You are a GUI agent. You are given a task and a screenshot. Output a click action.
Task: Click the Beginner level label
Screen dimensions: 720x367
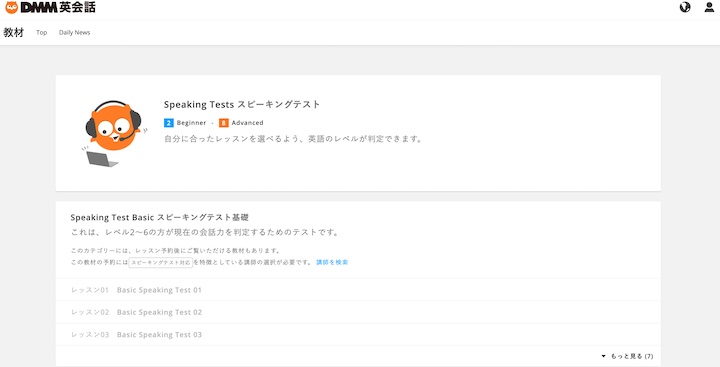pyautogui.click(x=191, y=123)
